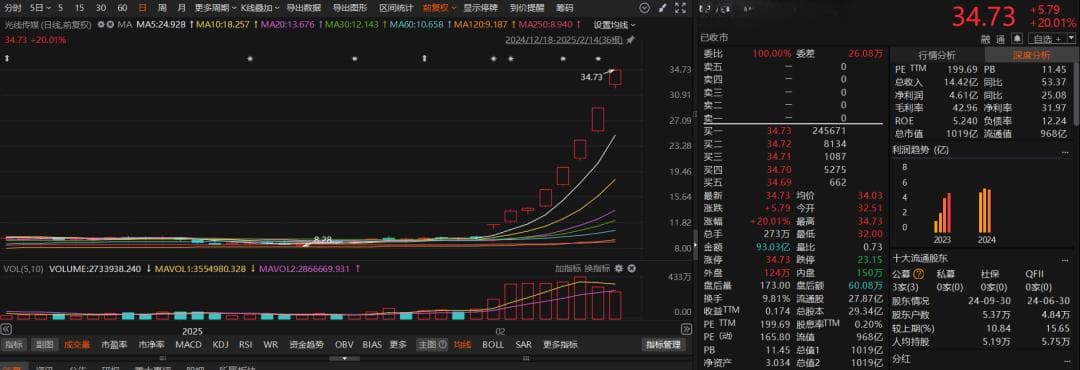1080x370 pixels.
Task: Collapse bottom panel with small down triangle
Action: (345, 358)
